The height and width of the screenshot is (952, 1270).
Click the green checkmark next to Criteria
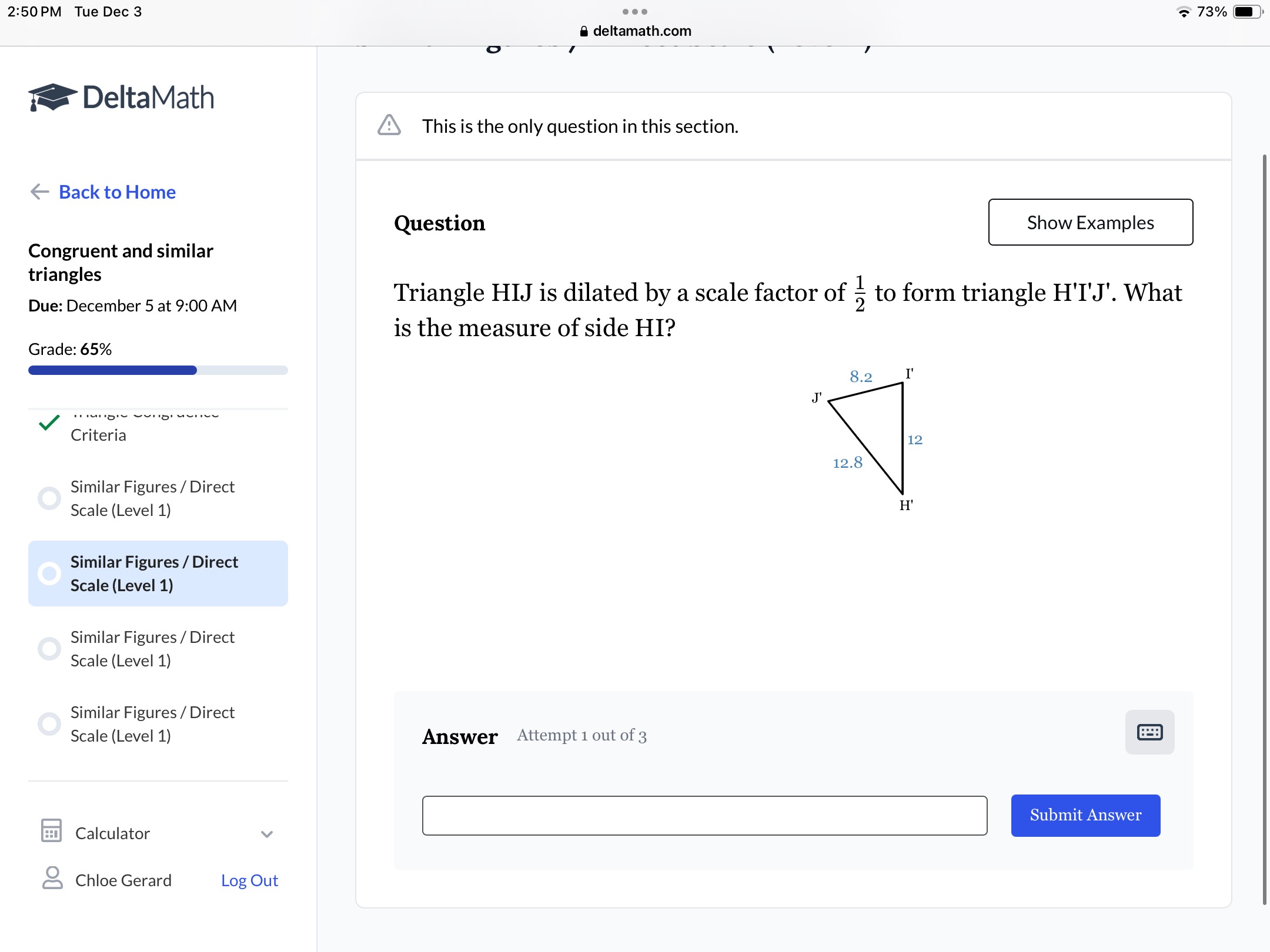[49, 423]
